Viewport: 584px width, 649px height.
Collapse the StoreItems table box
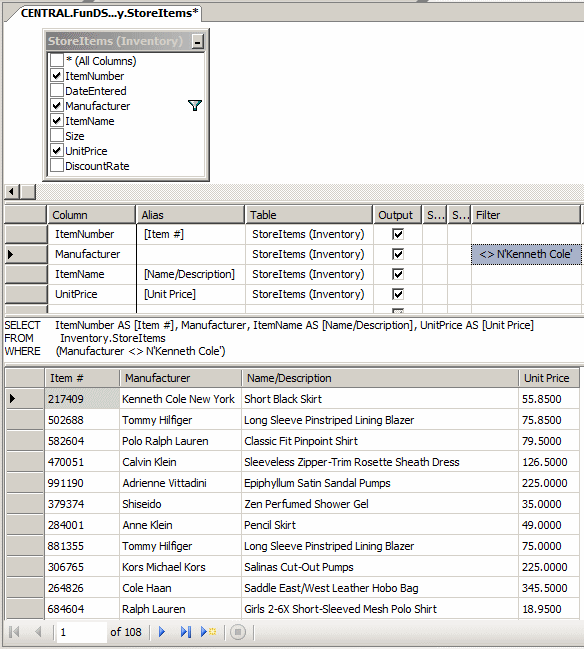click(198, 41)
